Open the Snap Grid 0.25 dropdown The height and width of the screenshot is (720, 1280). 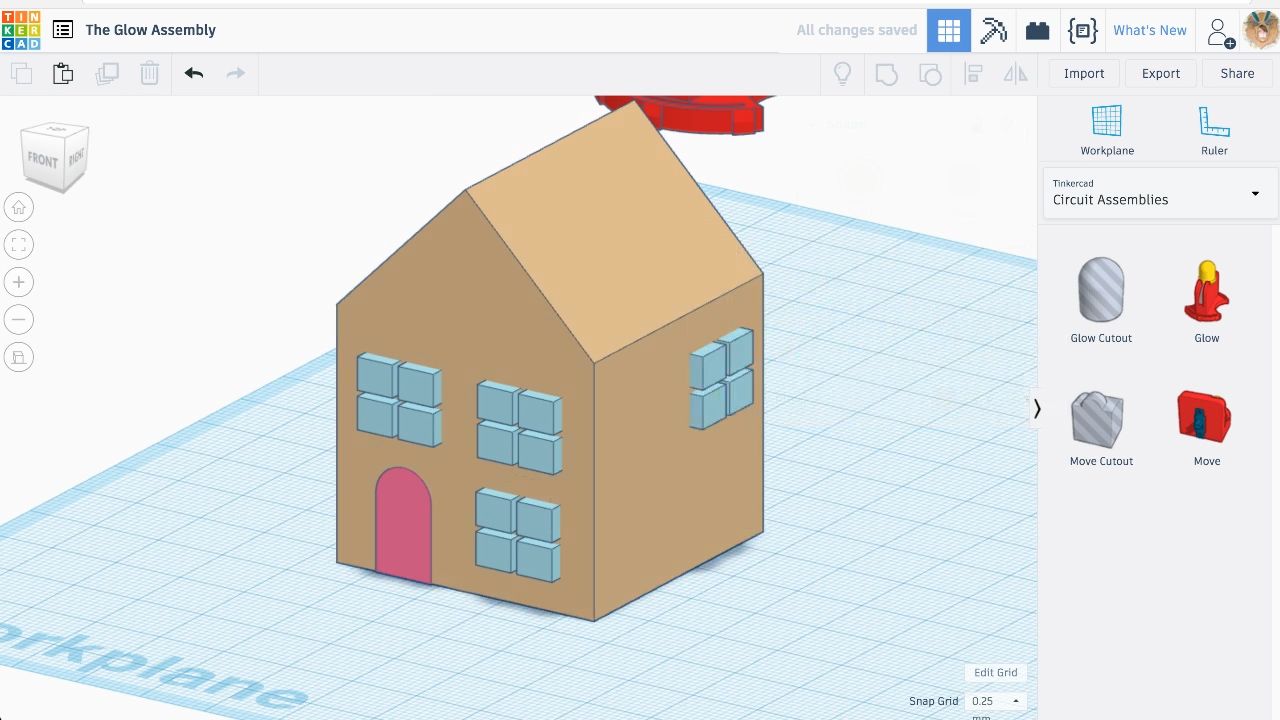[x=995, y=701]
